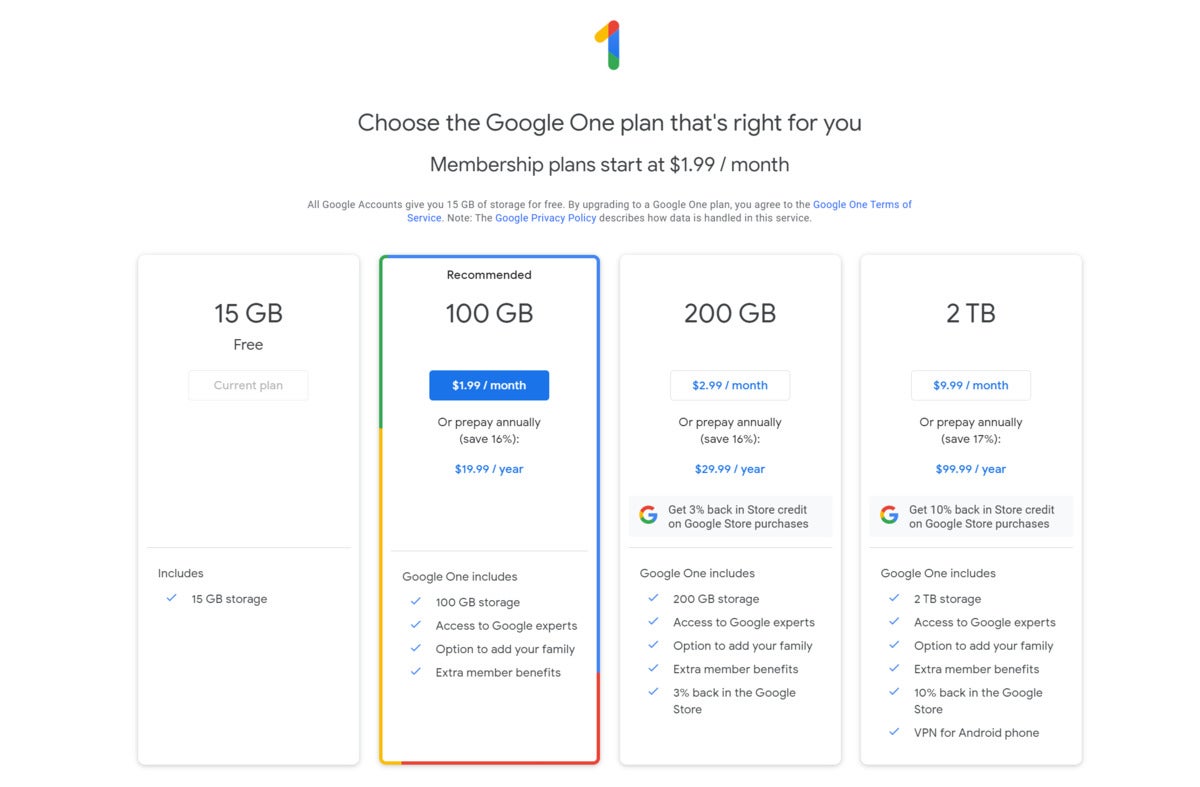Image resolution: width=1200 pixels, height=787 pixels.
Task: Pick the $19.99 / year prepay link
Action: 489,469
